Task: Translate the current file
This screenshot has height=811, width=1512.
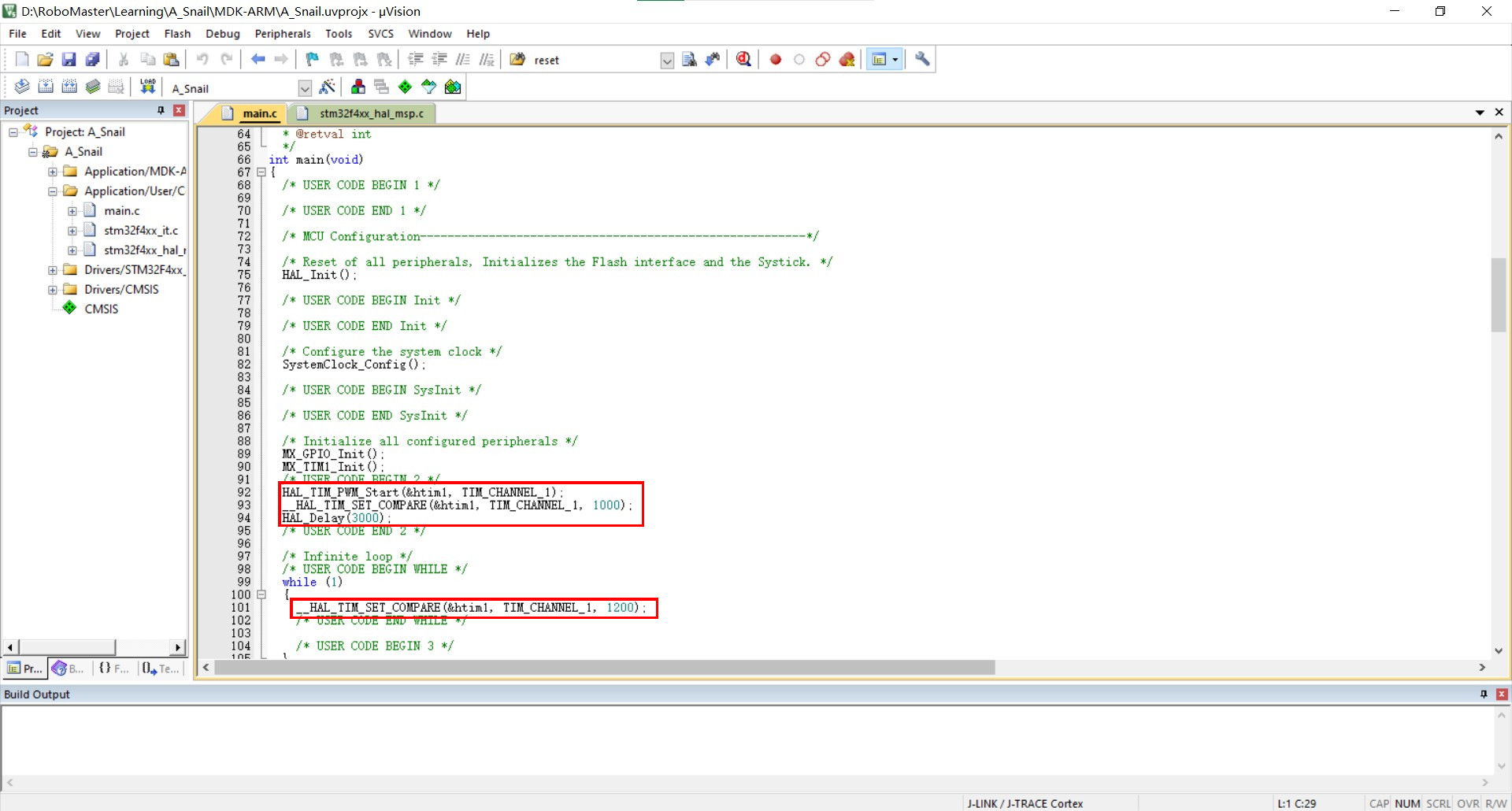Action: point(22,87)
